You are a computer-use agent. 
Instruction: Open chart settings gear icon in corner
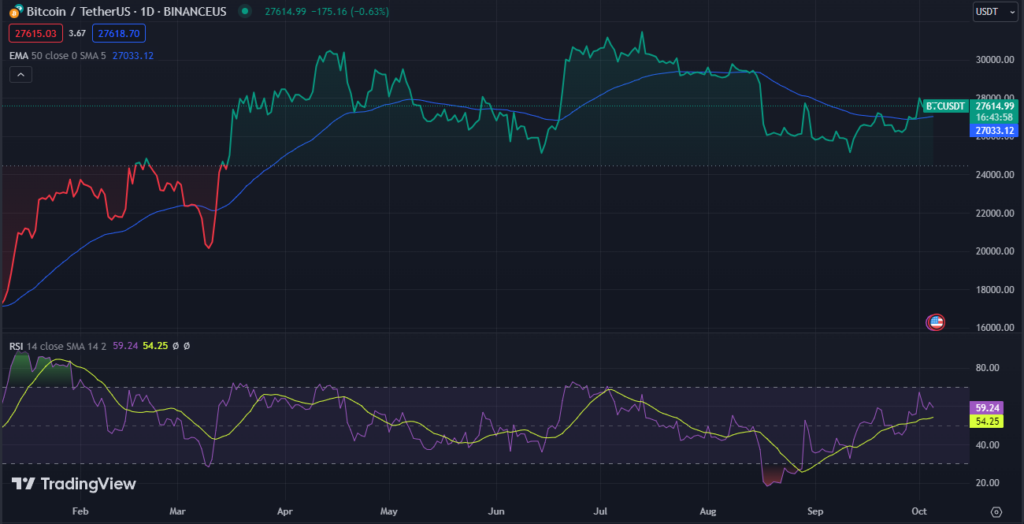click(996, 511)
